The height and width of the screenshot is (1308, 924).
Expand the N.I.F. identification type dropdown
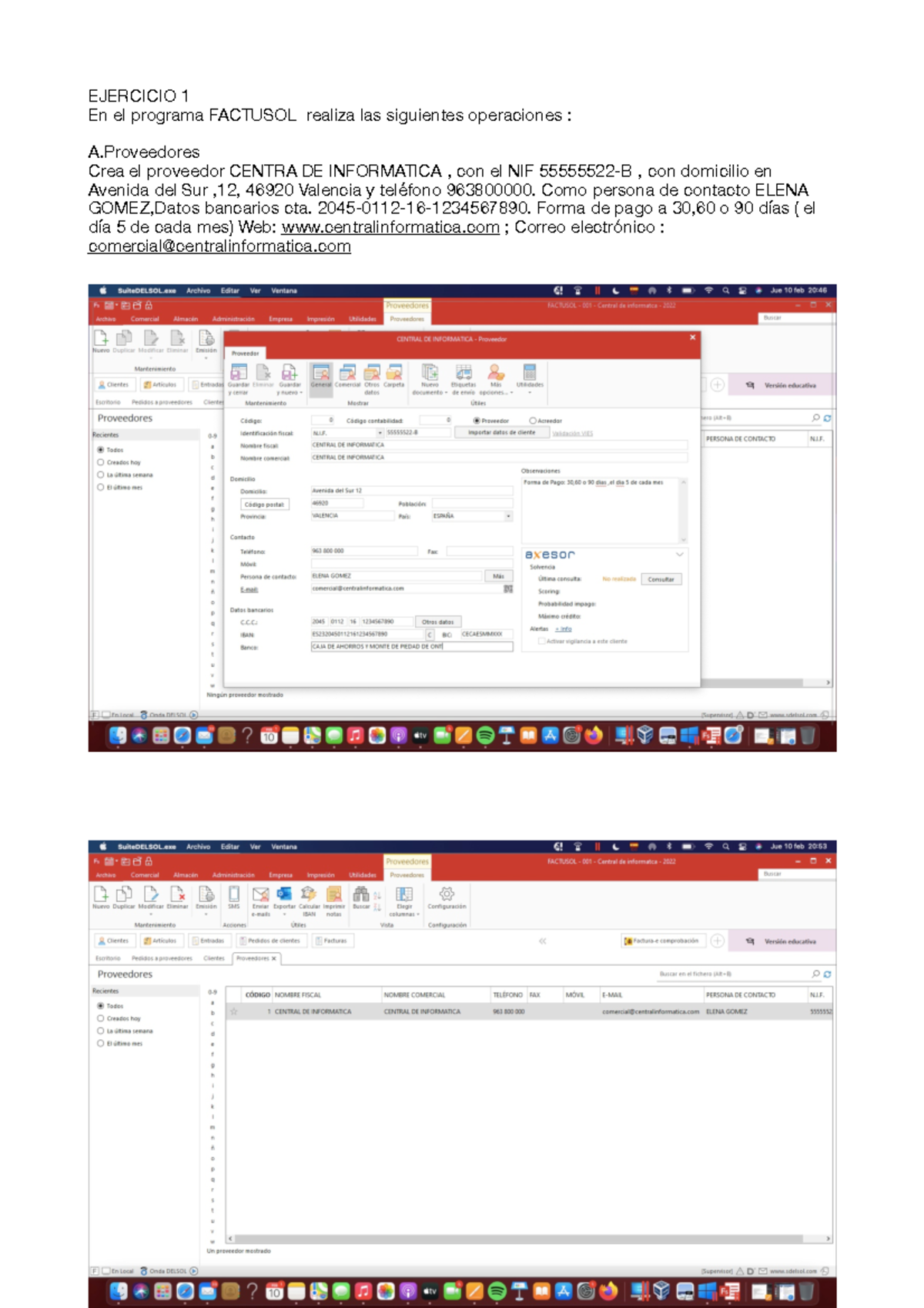[380, 433]
